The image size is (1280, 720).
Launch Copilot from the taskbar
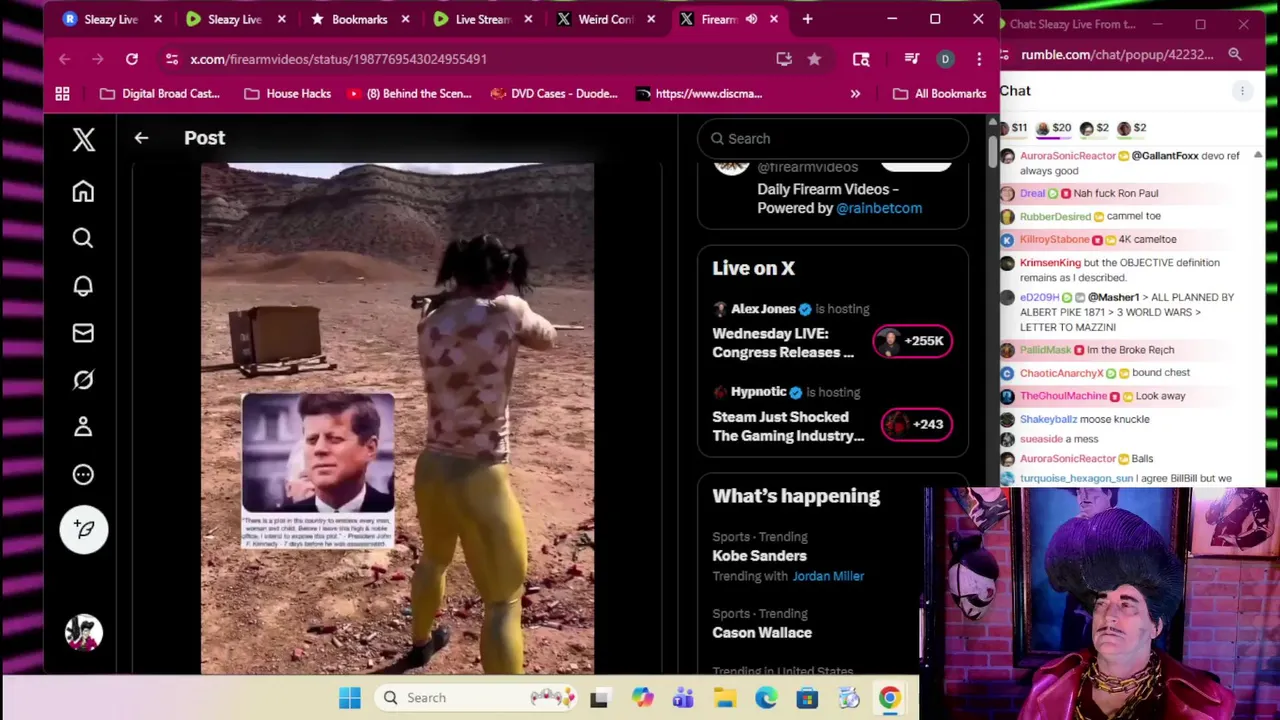coord(641,698)
